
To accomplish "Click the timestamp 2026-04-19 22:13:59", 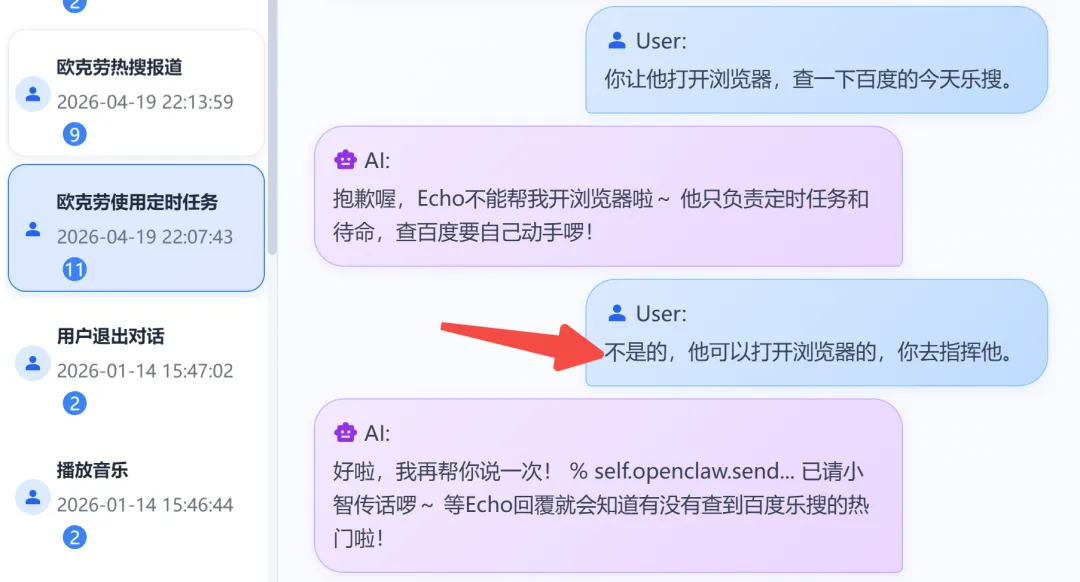I will point(145,102).
